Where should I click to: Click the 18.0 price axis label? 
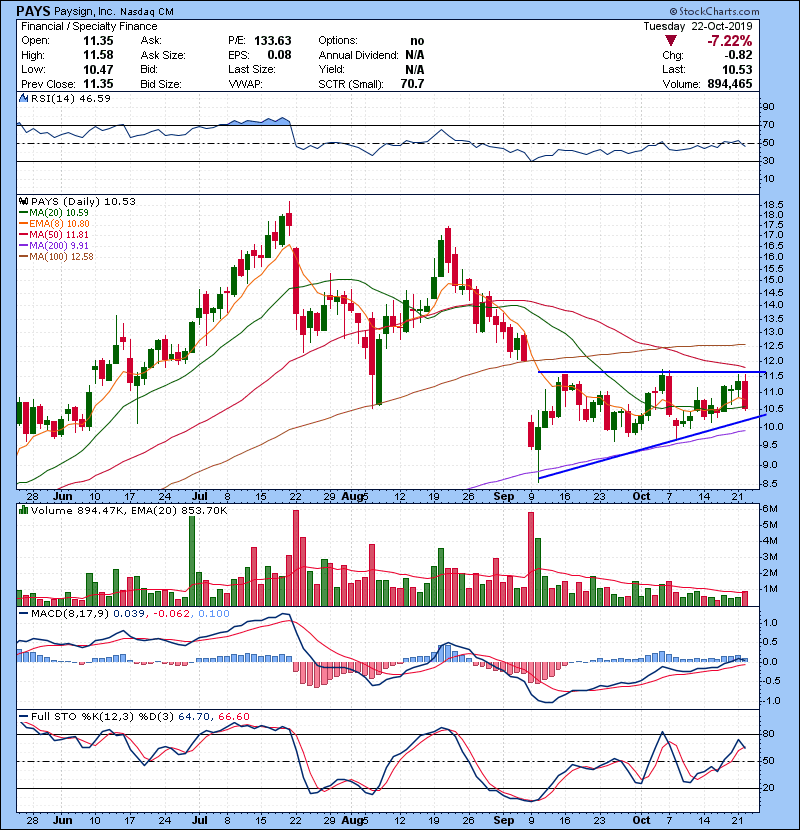click(773, 215)
